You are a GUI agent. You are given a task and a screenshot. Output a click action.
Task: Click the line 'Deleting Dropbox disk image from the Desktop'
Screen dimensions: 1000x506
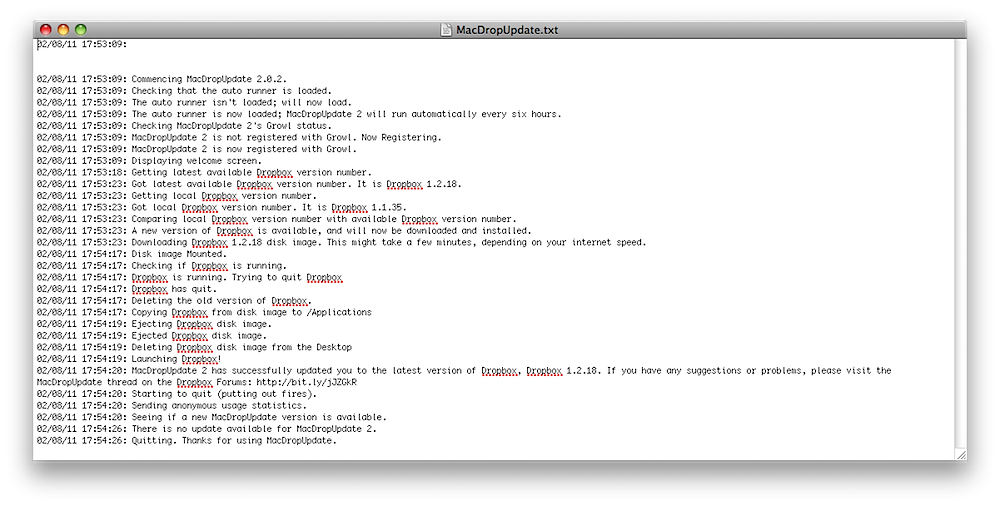point(194,347)
